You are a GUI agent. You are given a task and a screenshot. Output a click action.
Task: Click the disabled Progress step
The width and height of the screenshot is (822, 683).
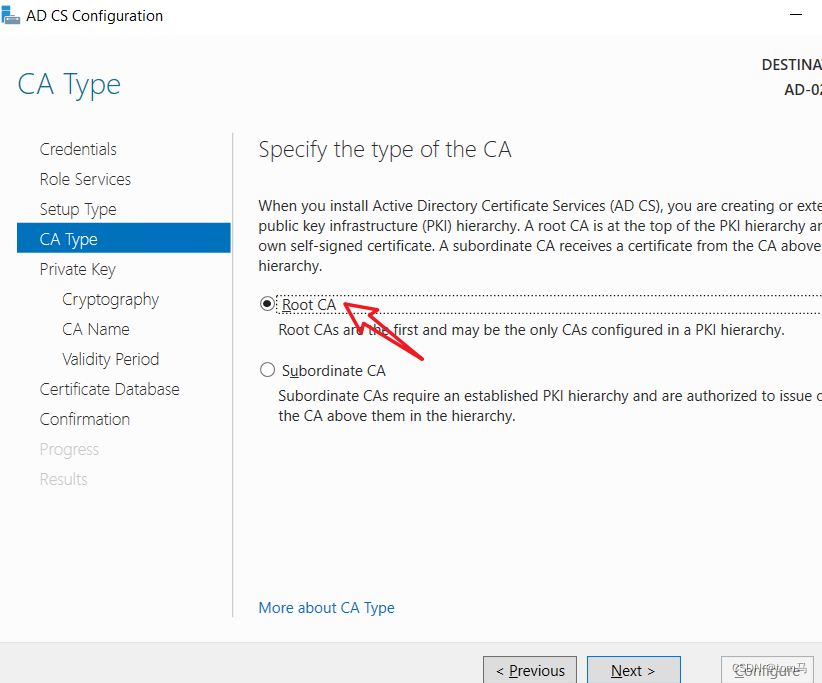click(x=69, y=450)
